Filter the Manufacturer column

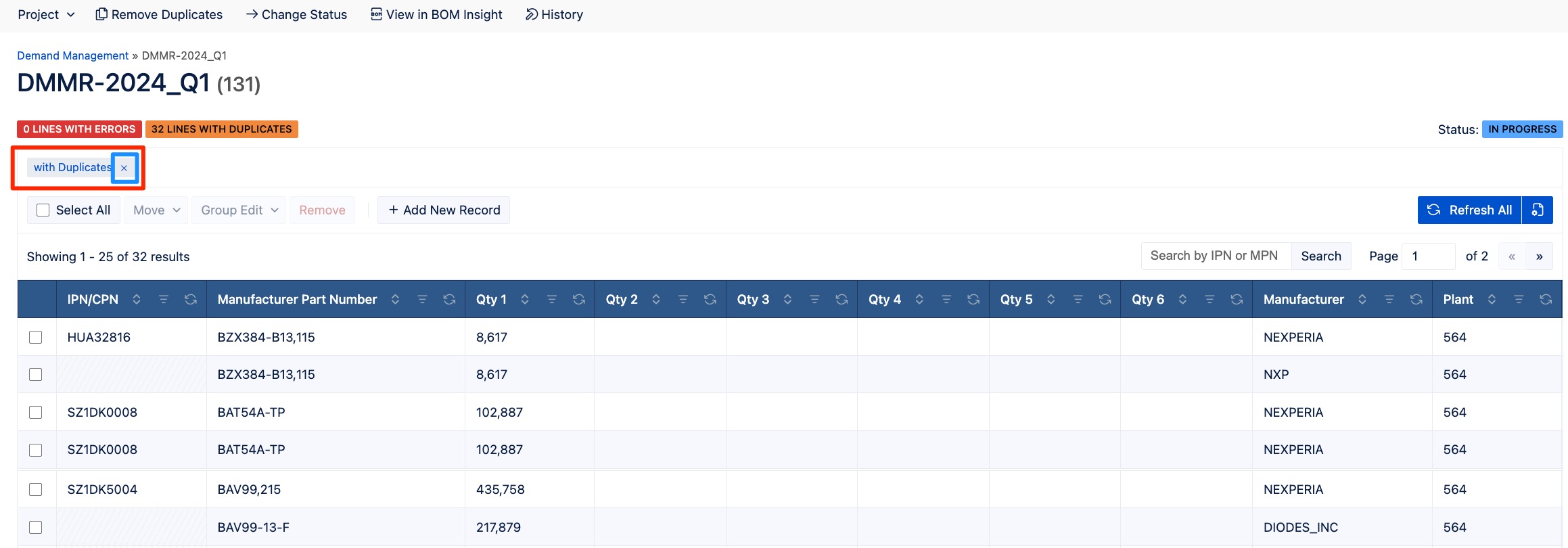[1389, 299]
